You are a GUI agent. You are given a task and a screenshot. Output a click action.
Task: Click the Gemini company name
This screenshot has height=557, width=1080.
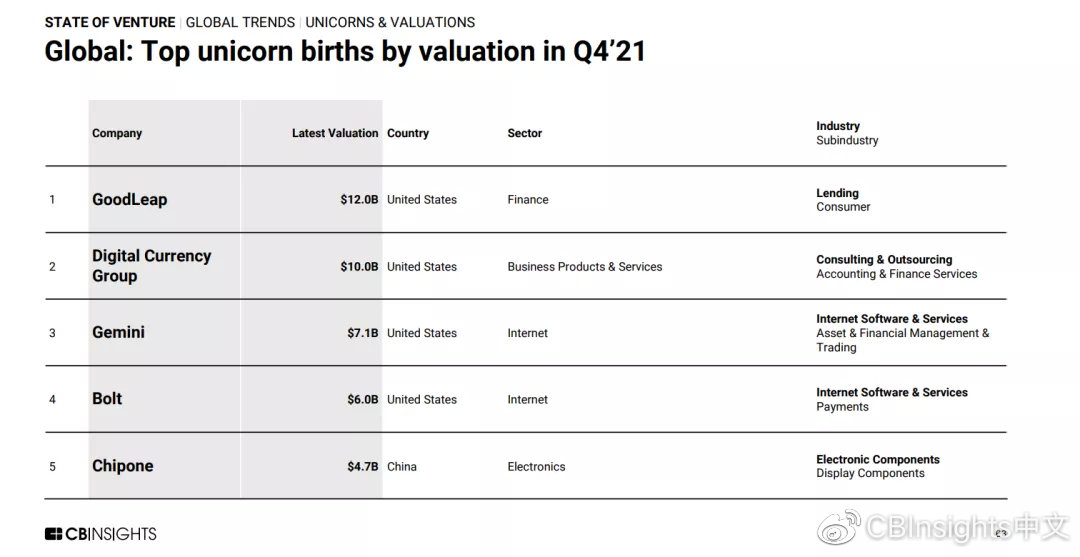[x=118, y=332]
